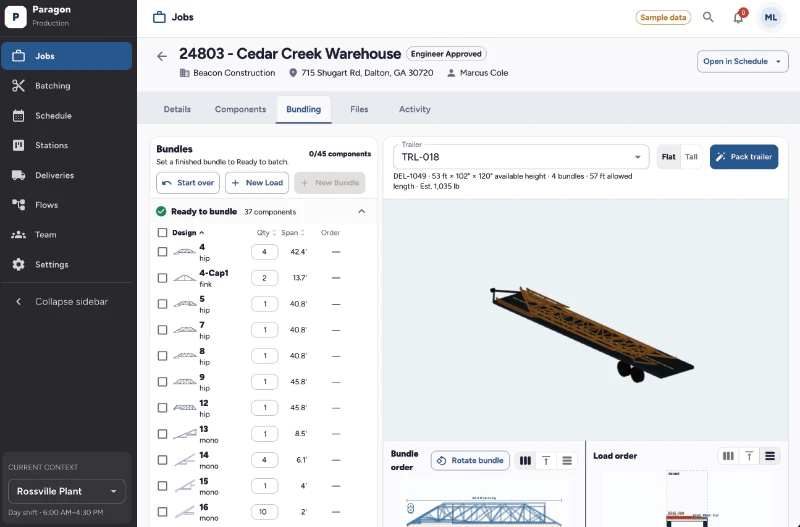Go back with the arrow beside job title
Screen dimensions: 800x527
click(162, 56)
